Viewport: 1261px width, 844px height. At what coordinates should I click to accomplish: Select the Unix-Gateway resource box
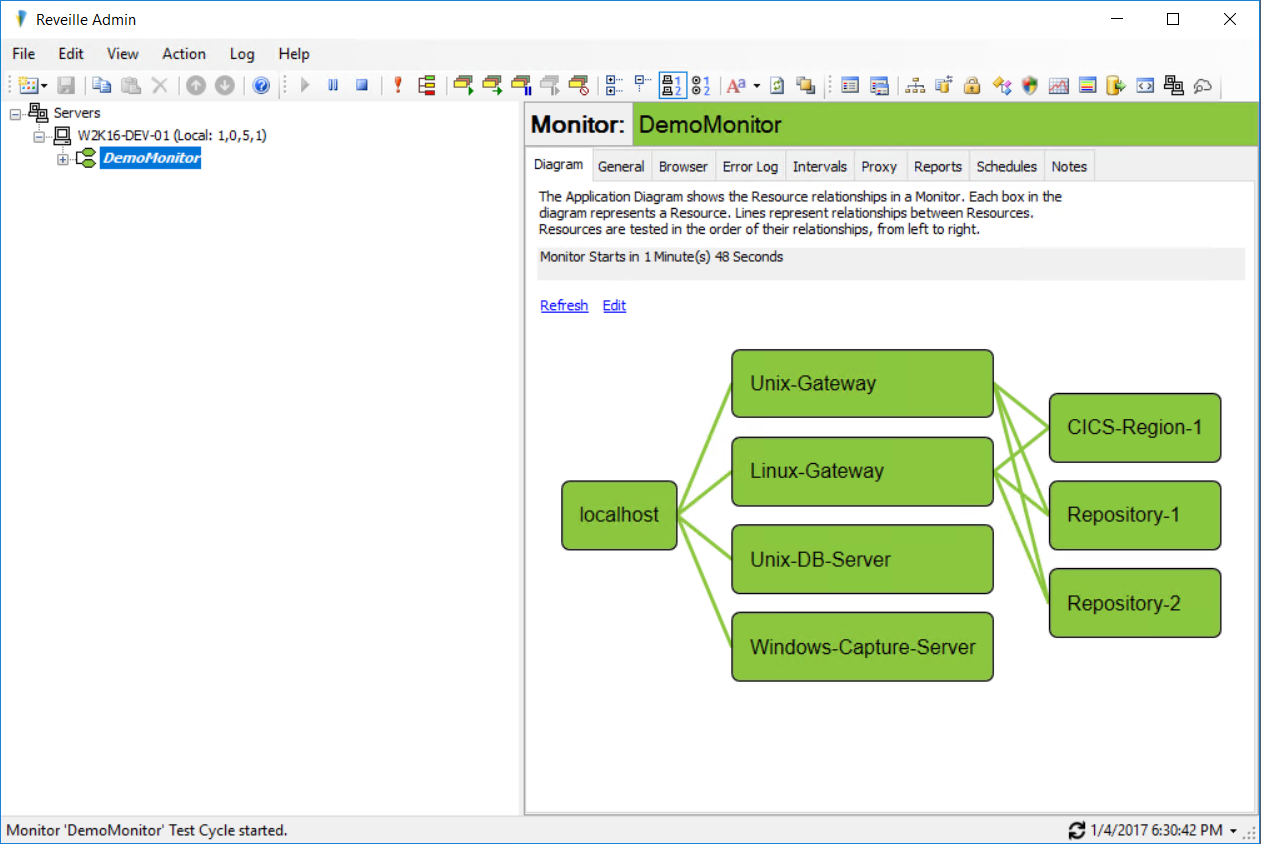[862, 383]
